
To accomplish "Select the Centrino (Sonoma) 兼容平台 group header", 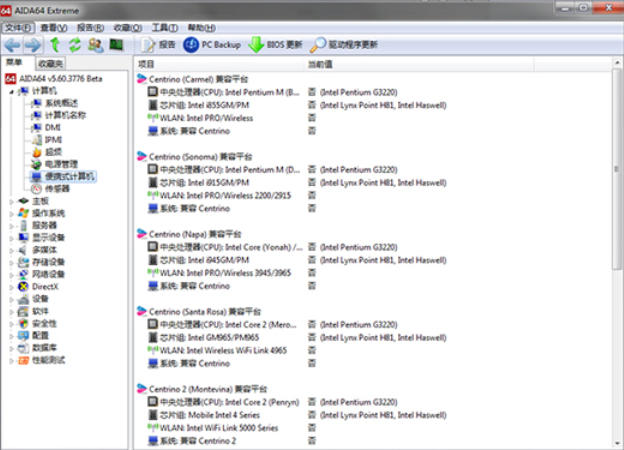I will click(x=195, y=157).
